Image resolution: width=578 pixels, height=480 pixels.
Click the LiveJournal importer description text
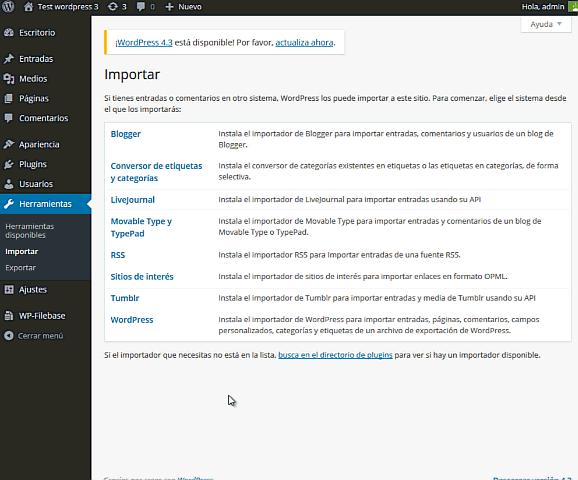point(349,199)
